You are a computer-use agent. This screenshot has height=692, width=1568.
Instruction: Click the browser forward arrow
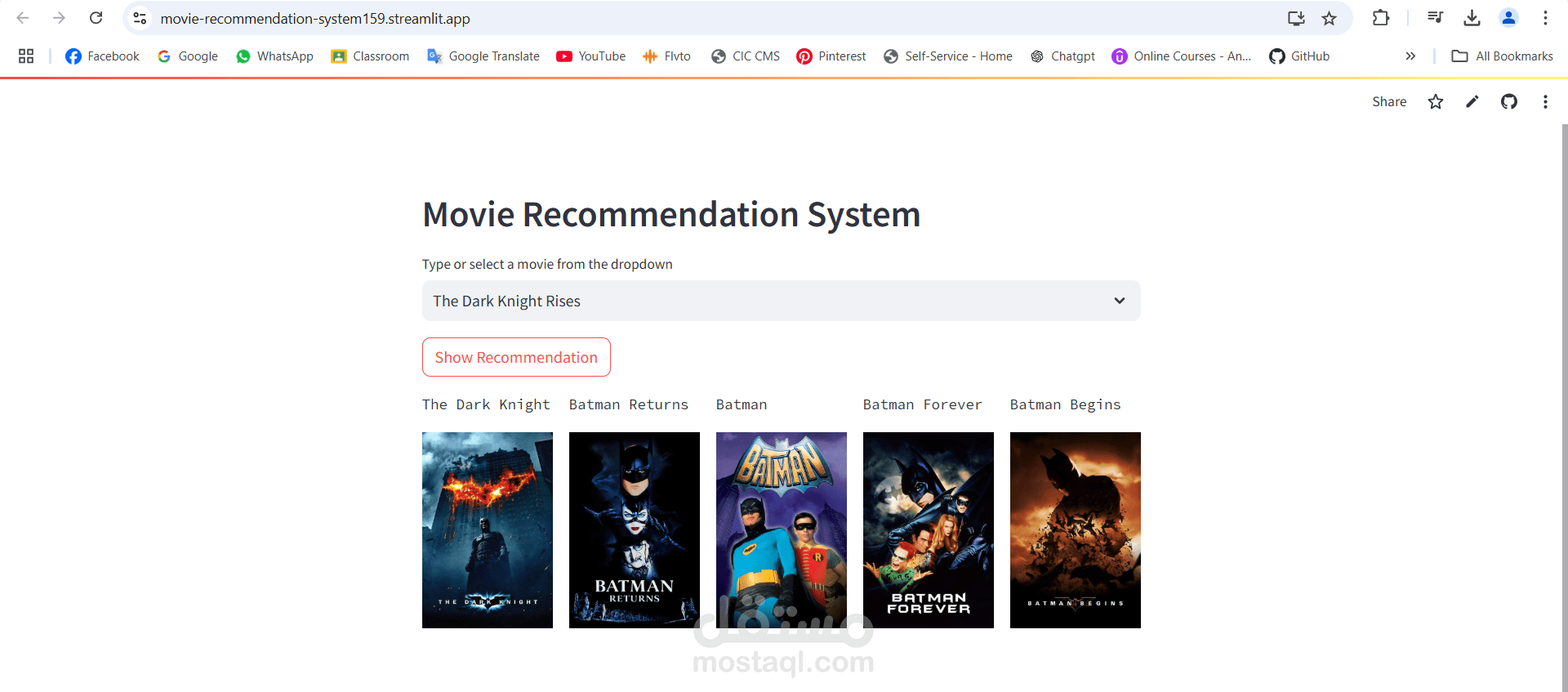click(59, 18)
